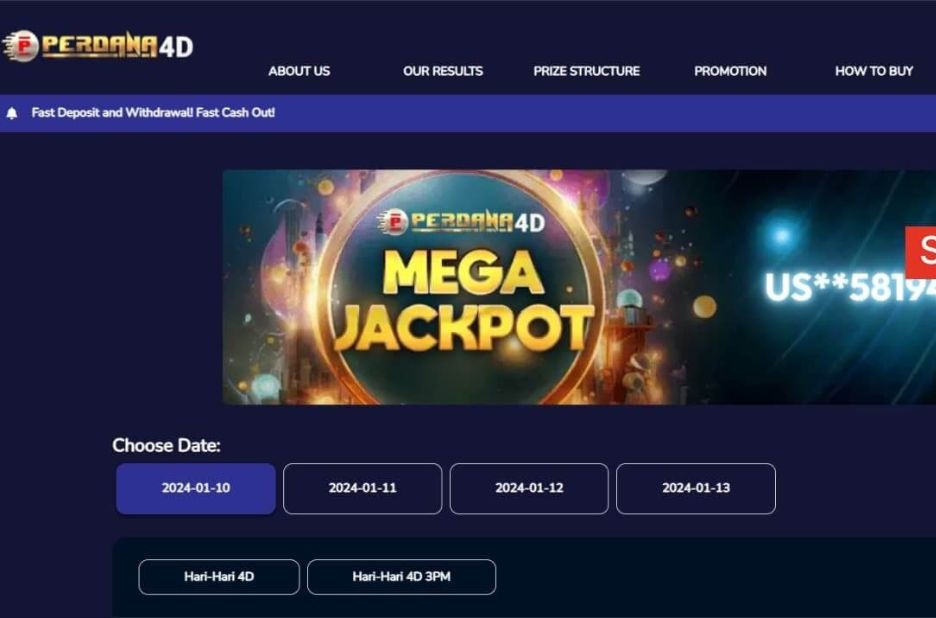Click the flaming P emblem in header
This screenshot has width=936, height=618.
pos(21,46)
